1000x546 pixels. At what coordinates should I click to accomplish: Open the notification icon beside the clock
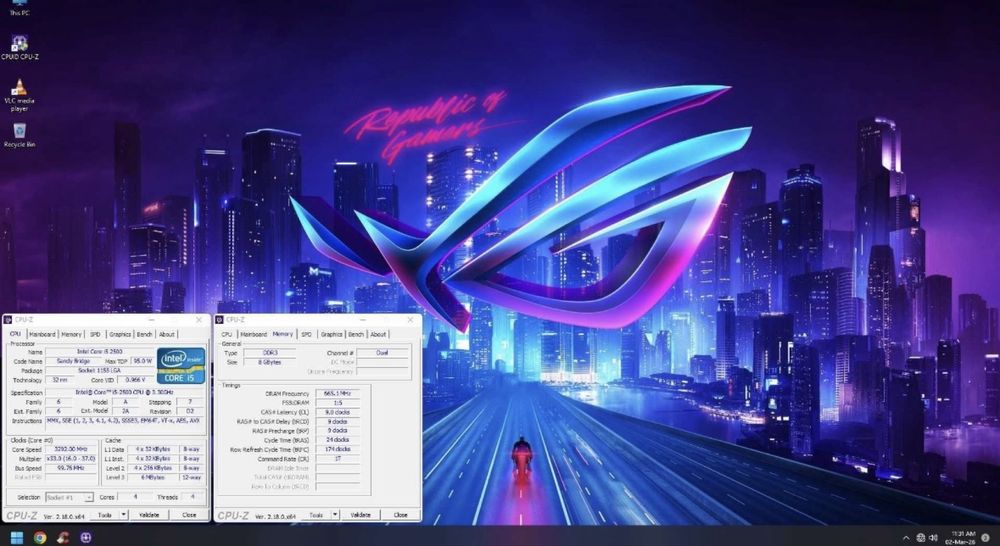click(x=987, y=538)
